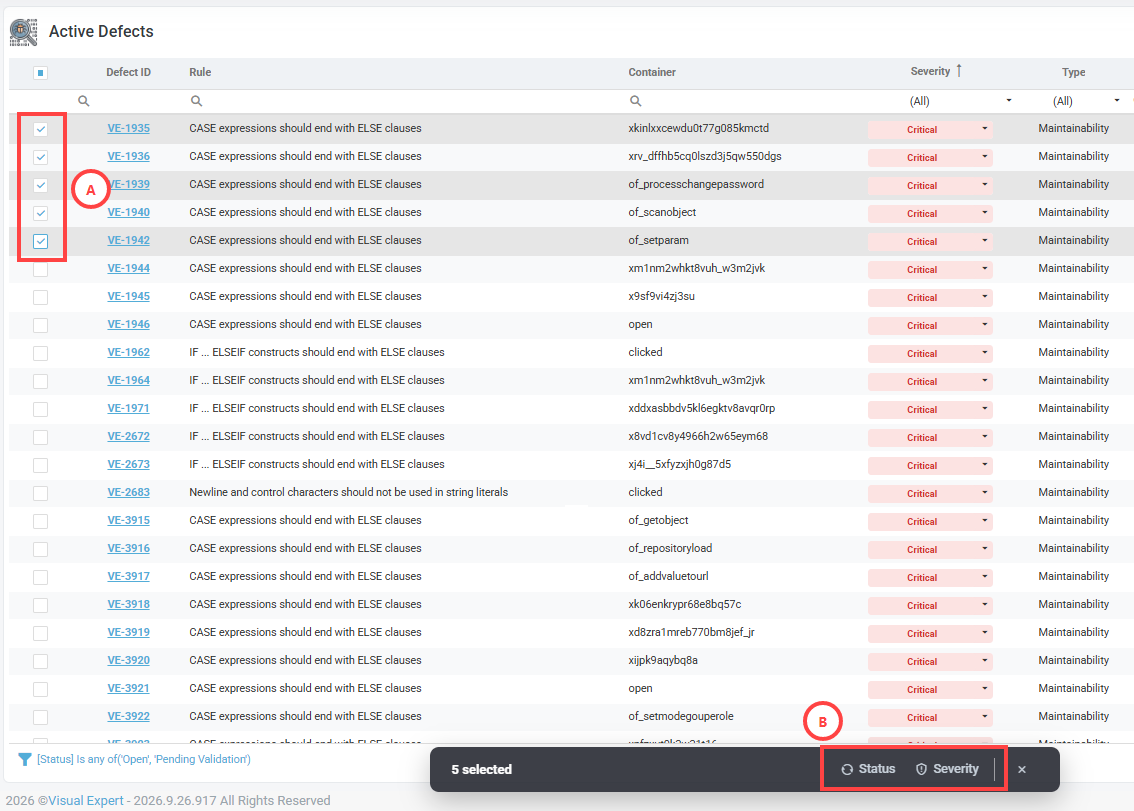Open defect VE-3922 link
Image resolution: width=1134 pixels, height=811 pixels.
tap(129, 717)
